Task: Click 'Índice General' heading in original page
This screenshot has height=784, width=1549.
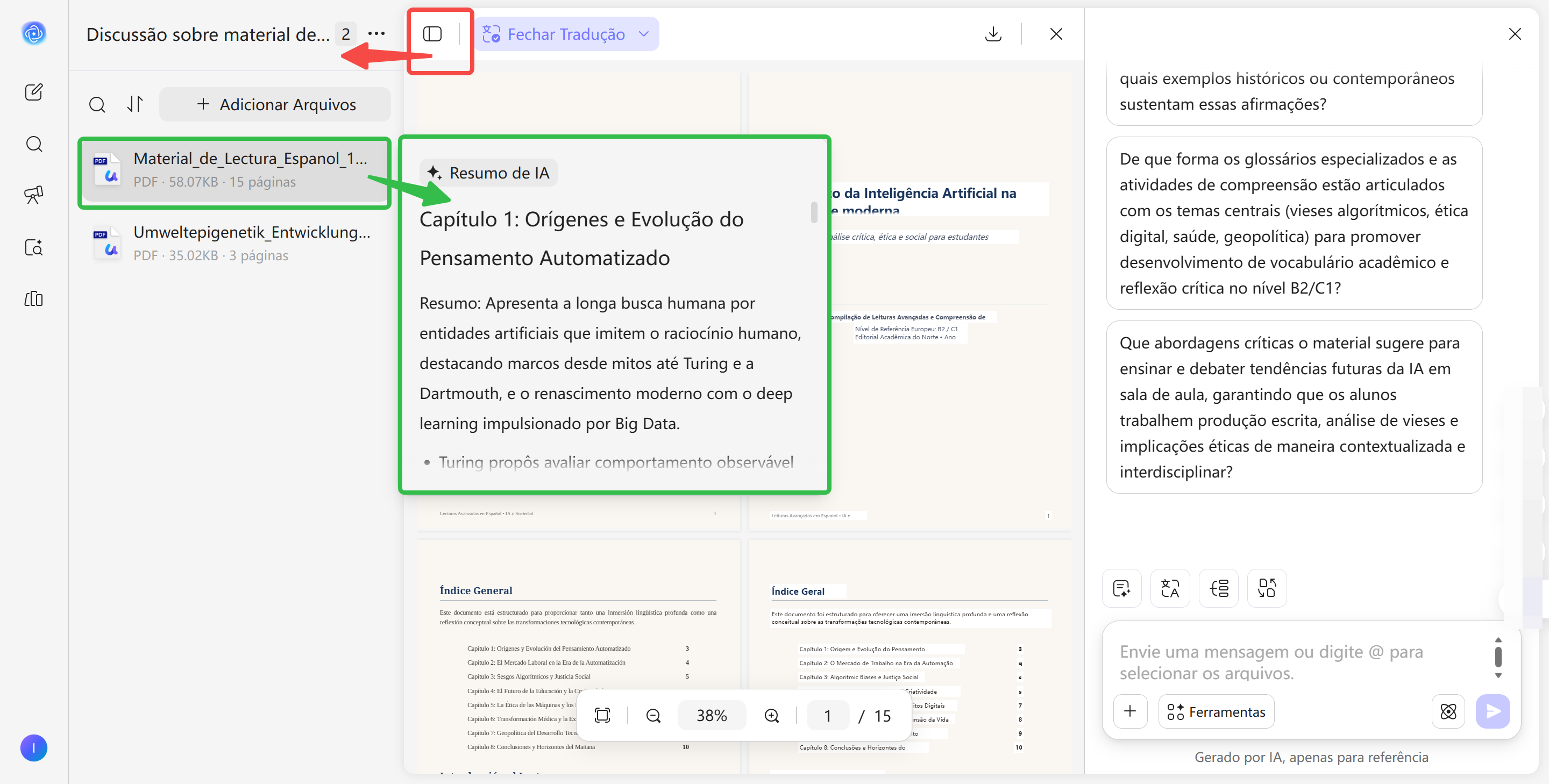Action: (476, 591)
